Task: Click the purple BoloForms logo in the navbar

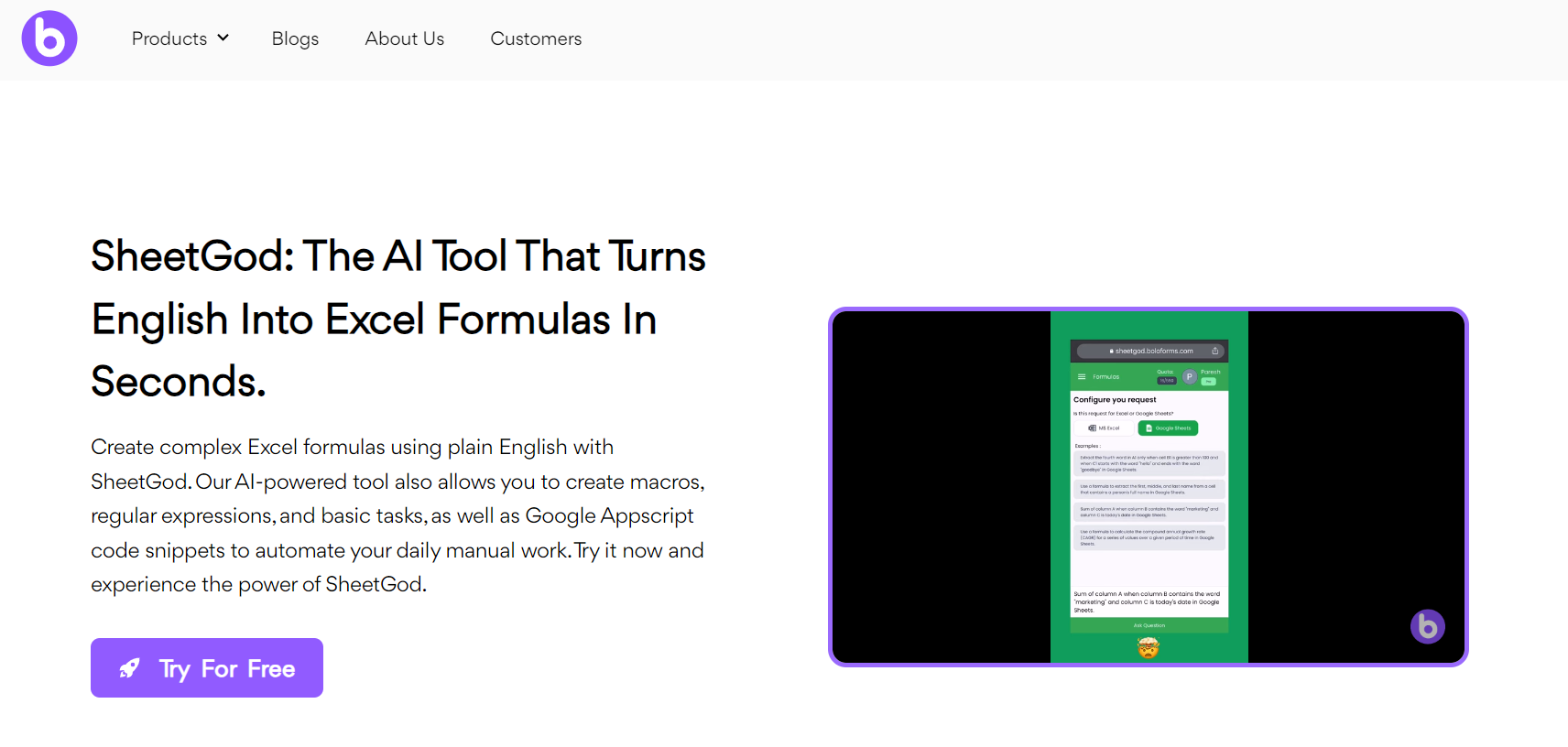Action: [49, 38]
